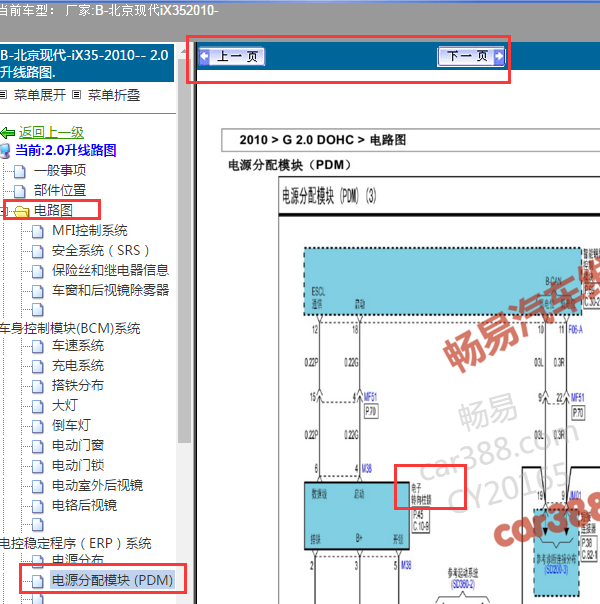Image resolution: width=600 pixels, height=604 pixels.
Task: Click the F06-A connector label
Action: tap(575, 330)
